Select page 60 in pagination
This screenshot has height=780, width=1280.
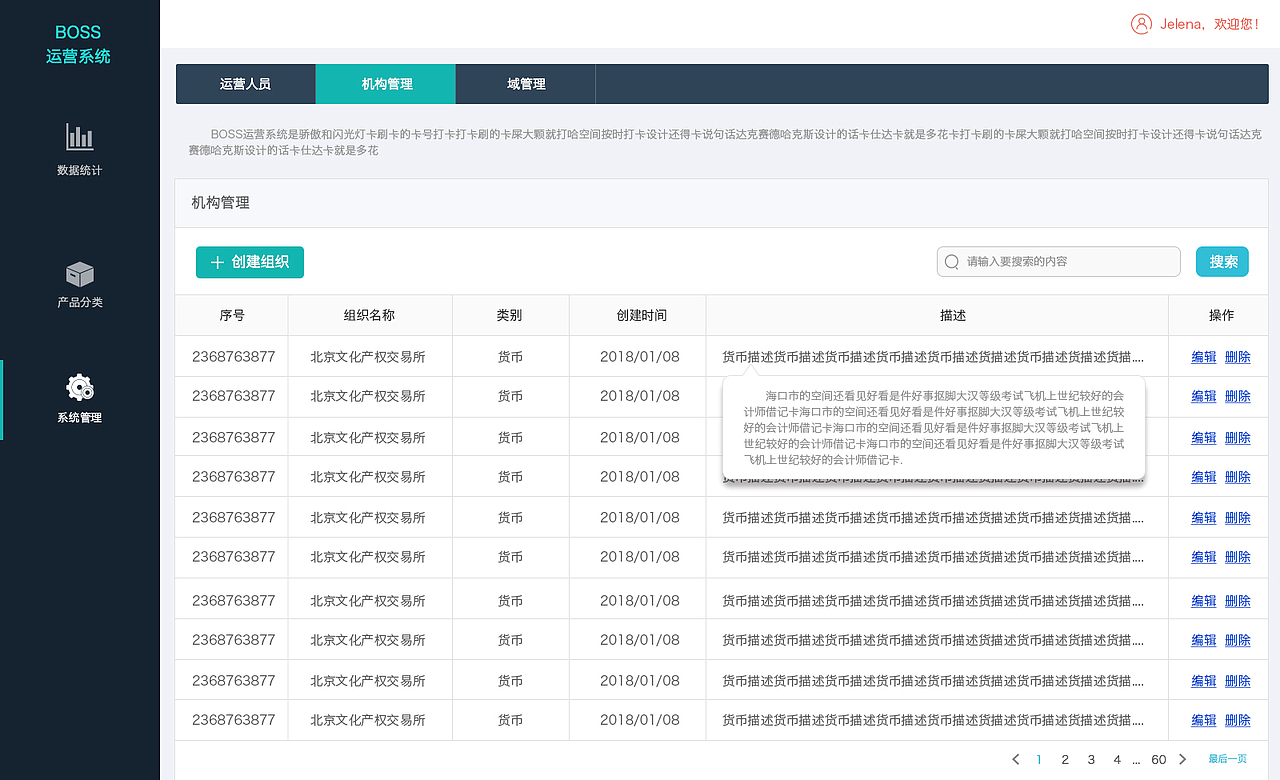click(1159, 760)
